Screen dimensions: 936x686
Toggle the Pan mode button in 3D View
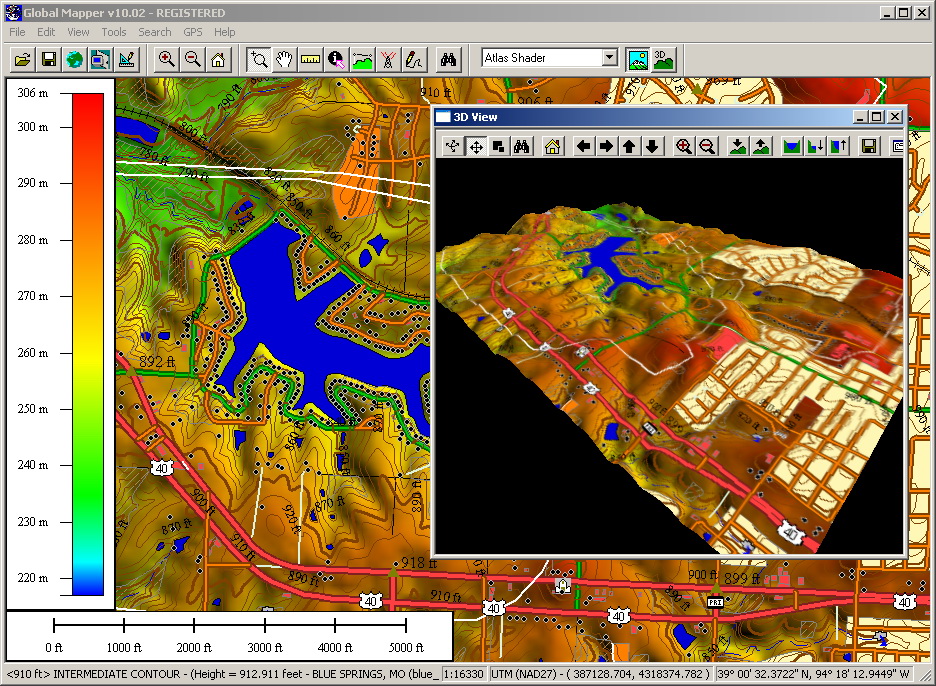click(x=475, y=145)
